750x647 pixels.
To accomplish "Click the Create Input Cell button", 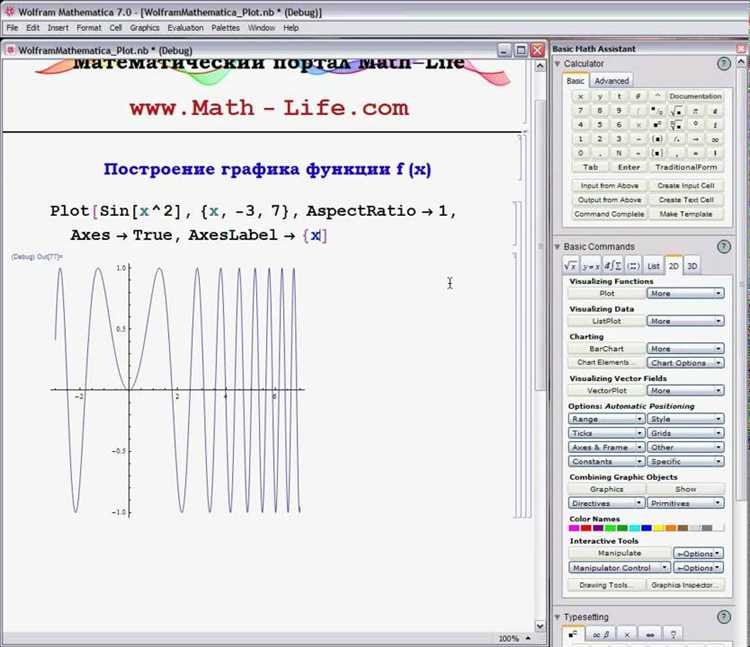I will 685,186.
